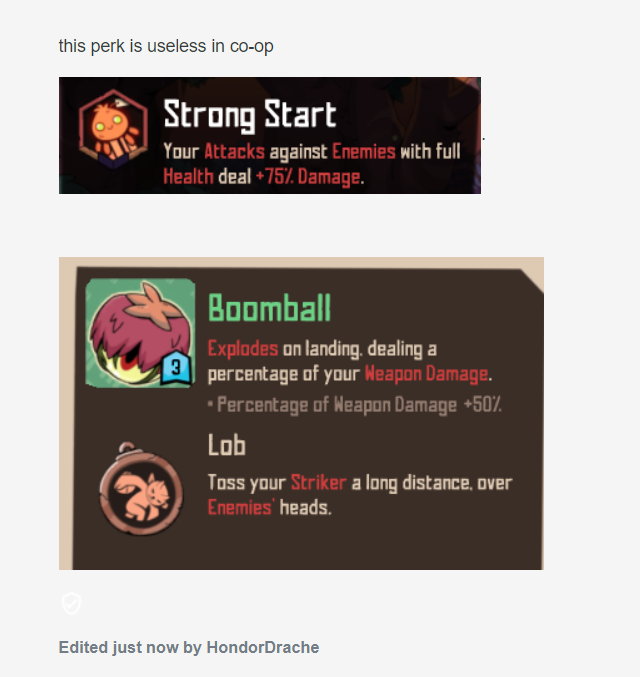Click the Strong Start title text
Viewport: 640px width, 677px height.
250,115
